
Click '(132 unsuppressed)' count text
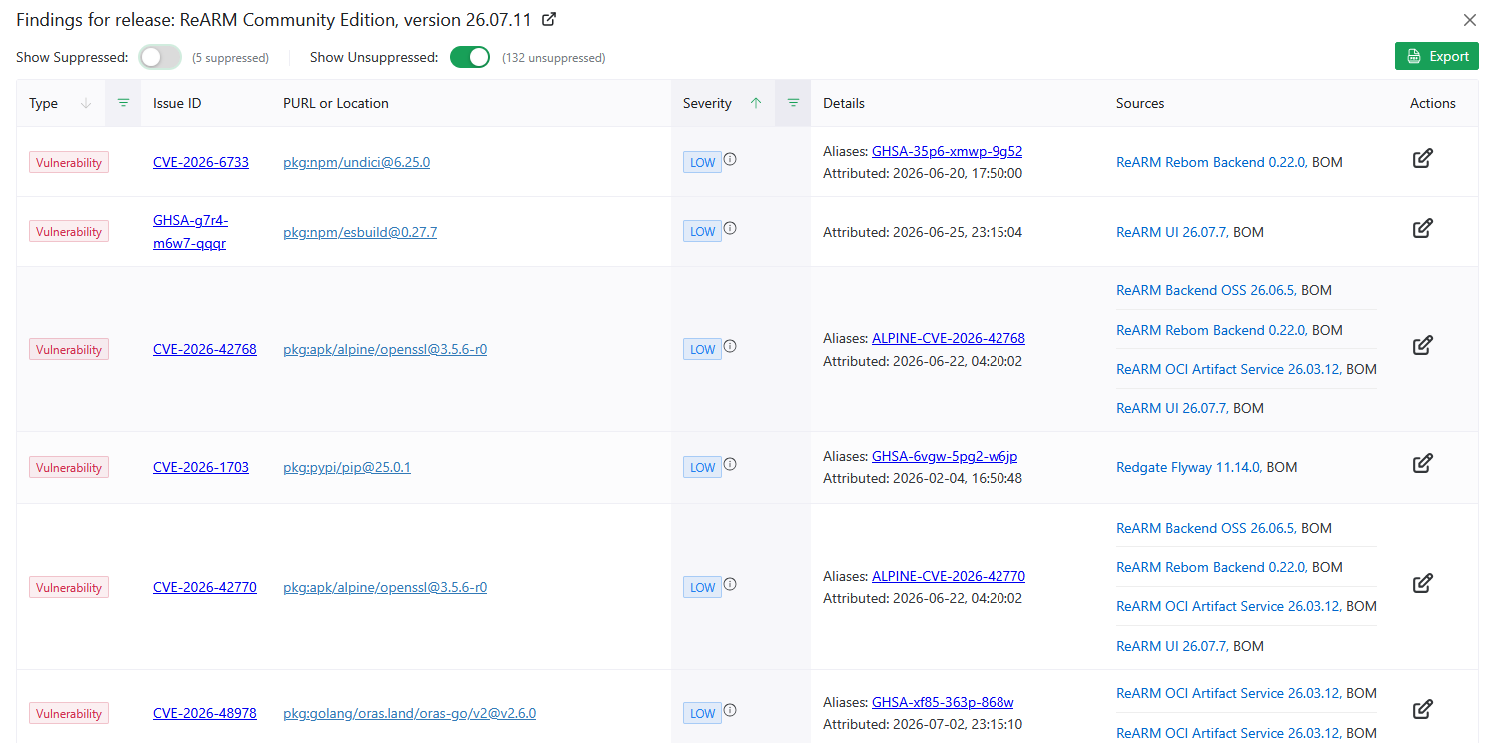[553, 58]
